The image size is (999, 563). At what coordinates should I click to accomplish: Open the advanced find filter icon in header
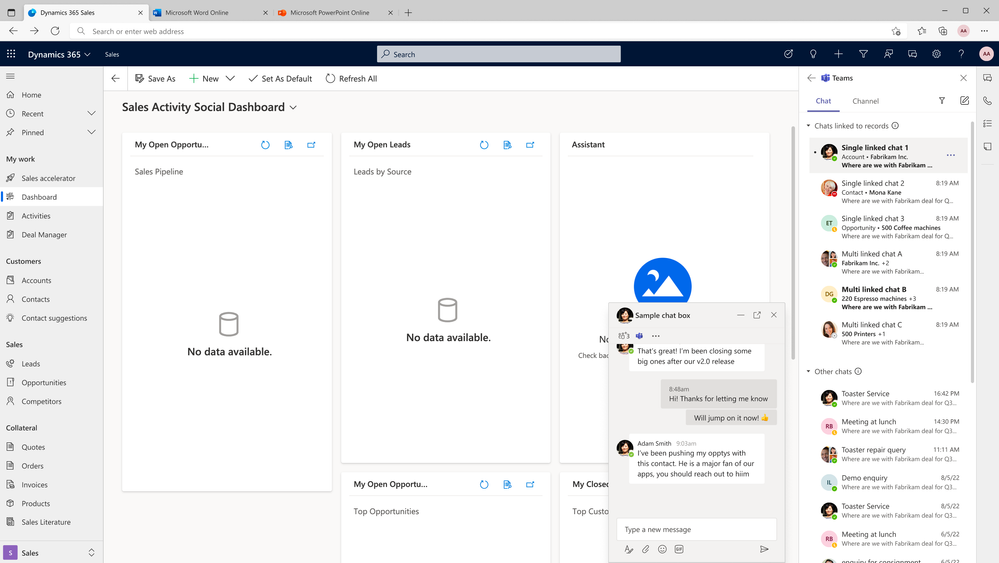click(x=863, y=54)
